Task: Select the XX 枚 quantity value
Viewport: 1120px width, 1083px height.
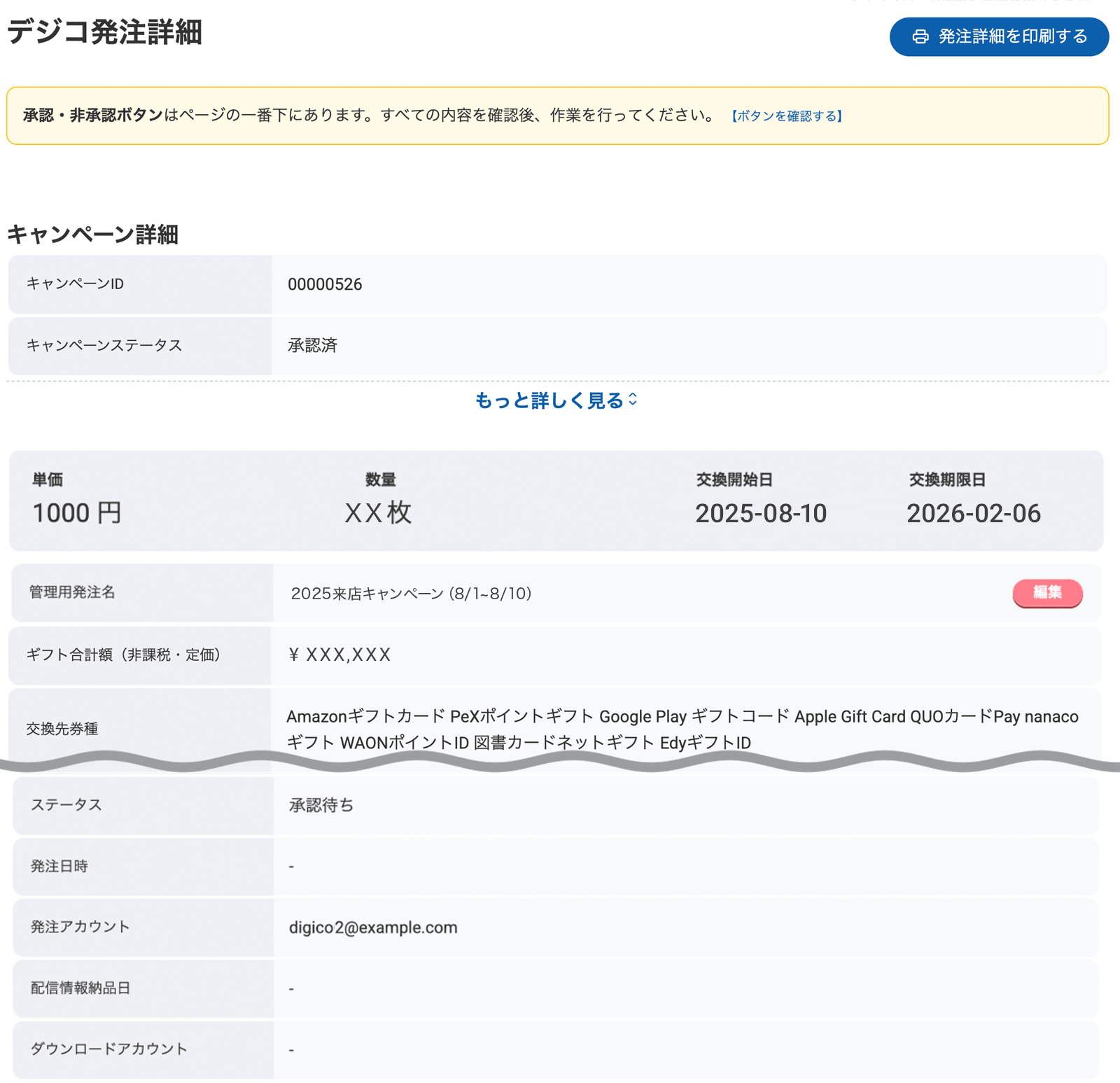Action: pyautogui.click(x=378, y=513)
